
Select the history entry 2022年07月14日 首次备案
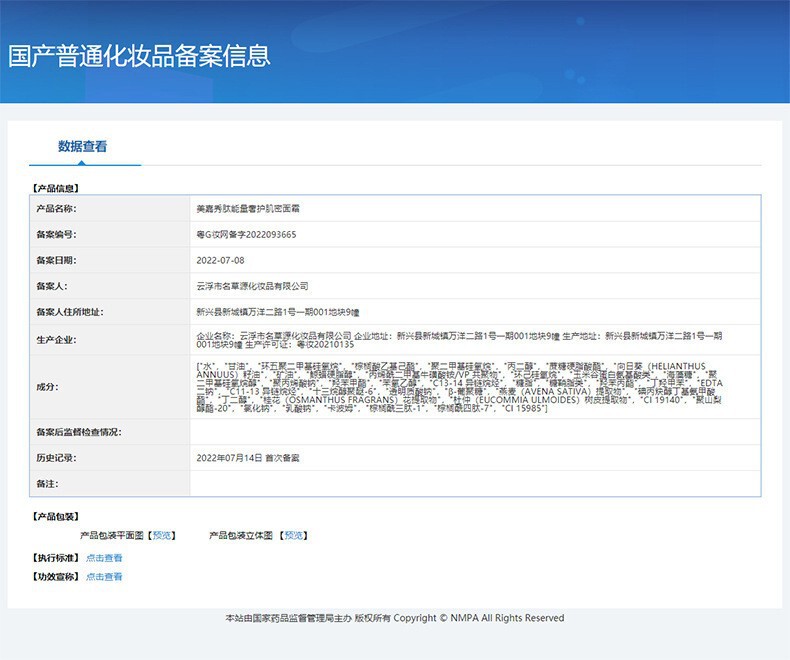click(x=248, y=458)
